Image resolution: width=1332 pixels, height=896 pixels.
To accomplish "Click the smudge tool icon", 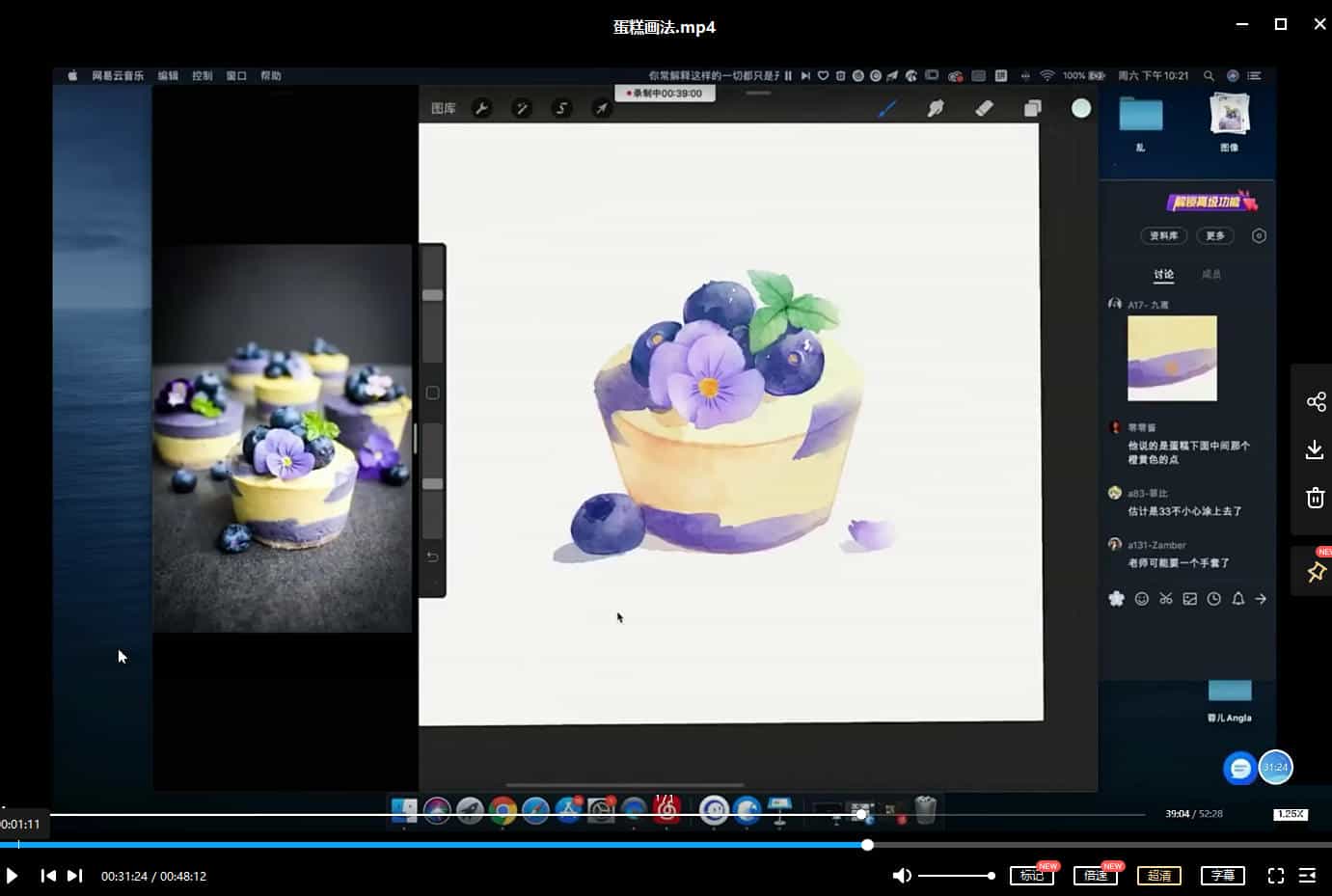I will click(936, 108).
